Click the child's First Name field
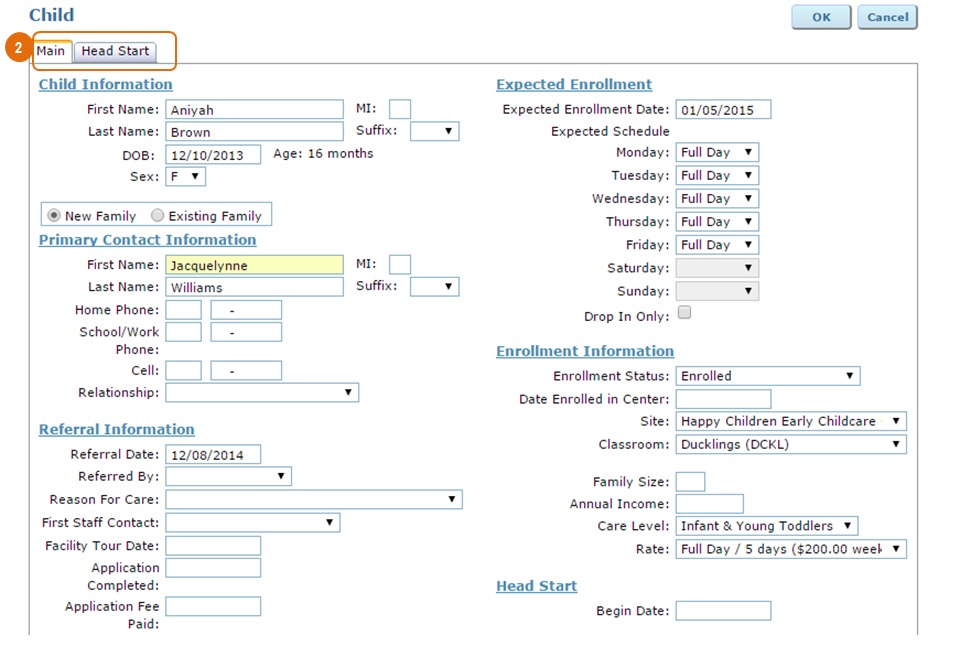The width and height of the screenshot is (960, 648). (x=254, y=110)
